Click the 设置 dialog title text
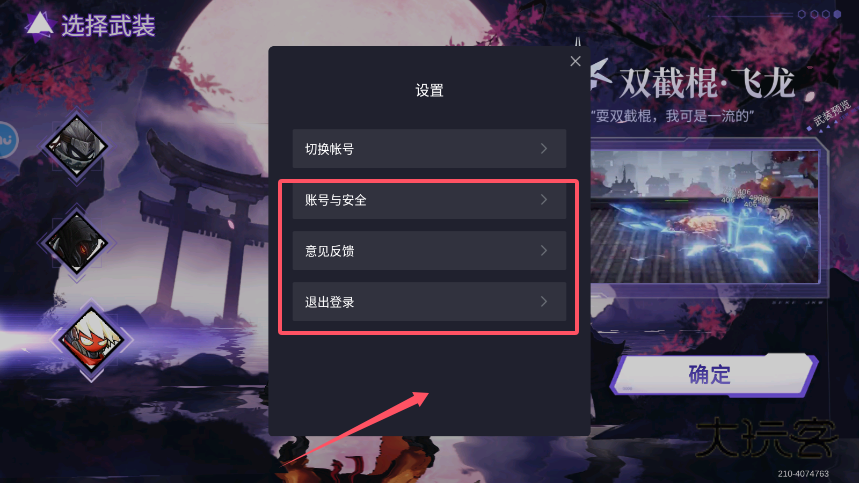Screen dimensions: 859x483 tap(429, 90)
